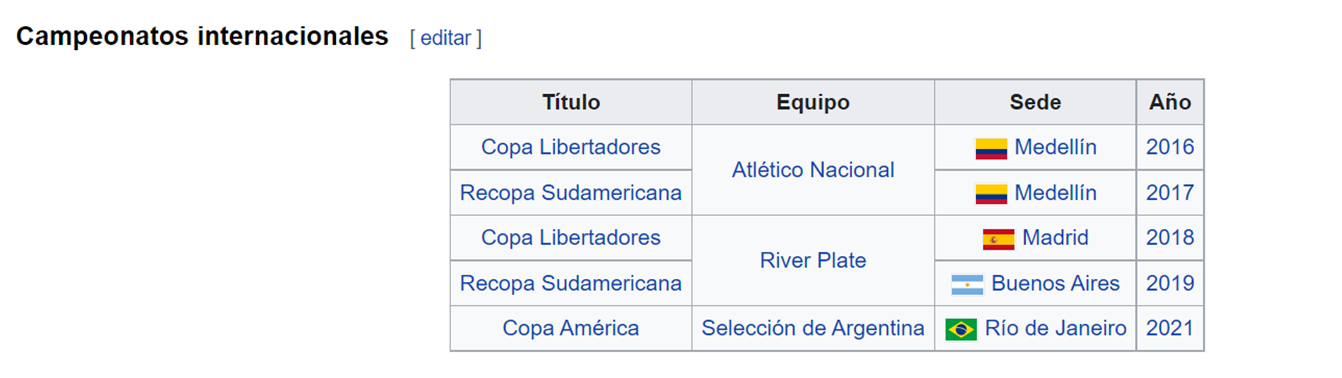
Task: Open Copa Libertadores link in 2018 row
Action: pos(571,238)
